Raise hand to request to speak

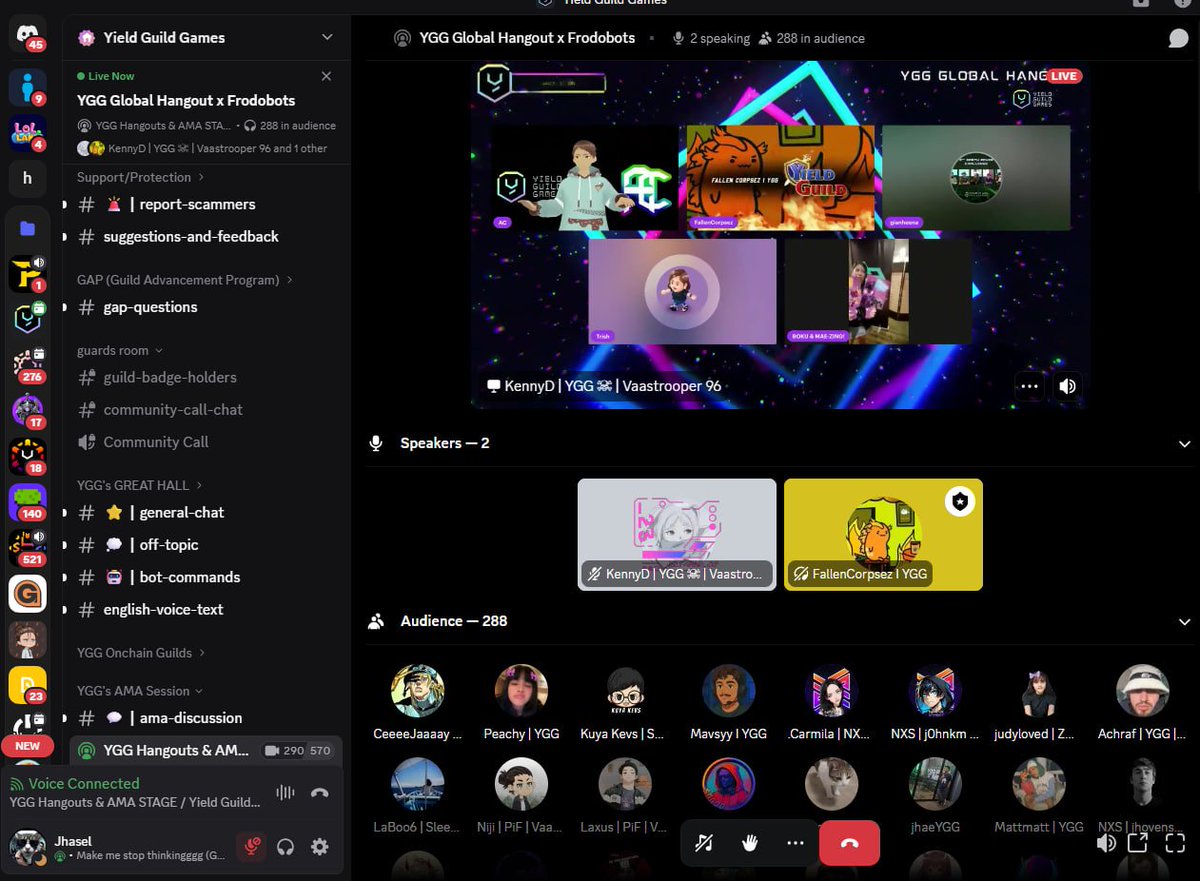(x=750, y=843)
